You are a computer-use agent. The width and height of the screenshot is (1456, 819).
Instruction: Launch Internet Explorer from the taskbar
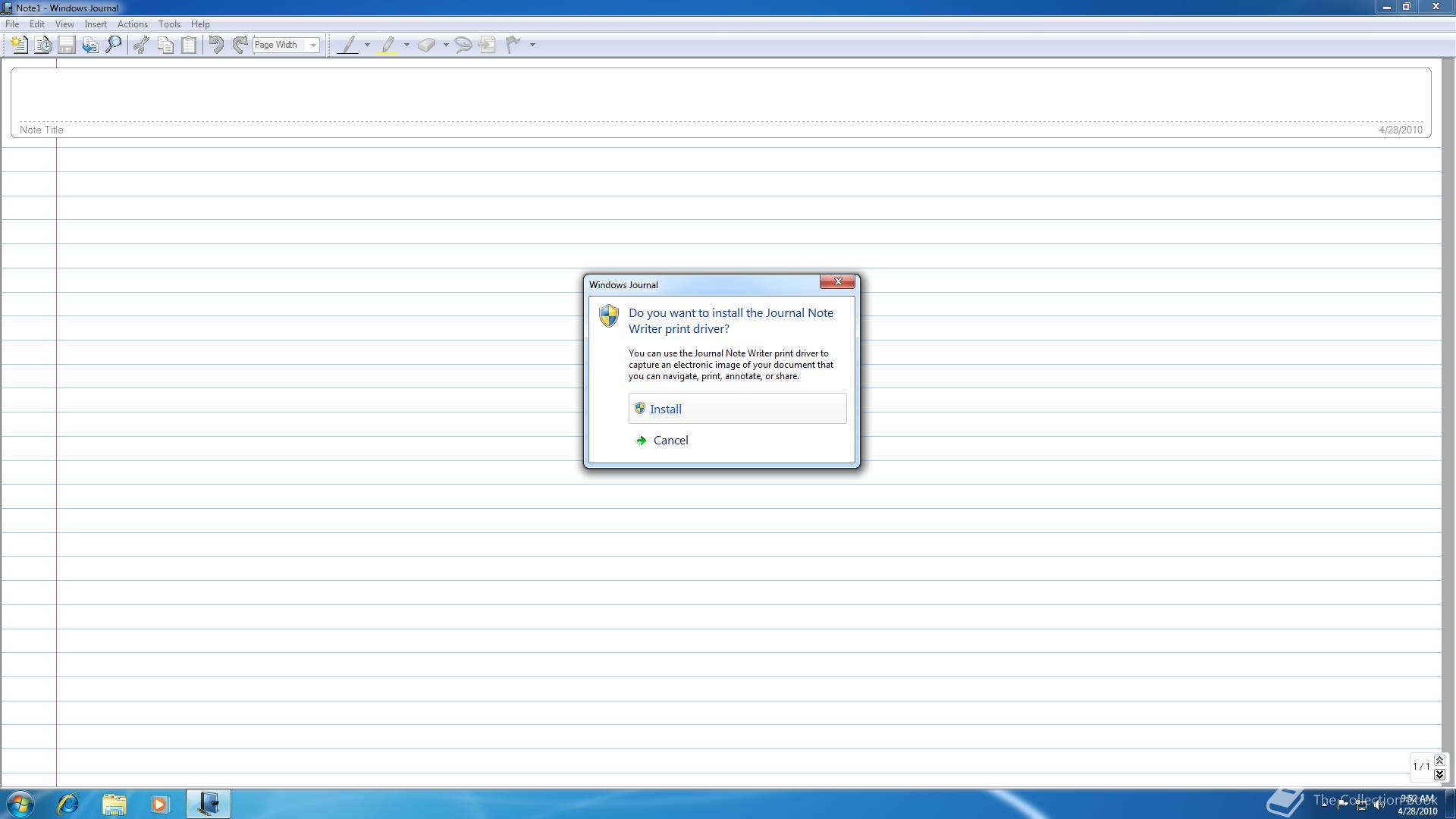tap(68, 804)
